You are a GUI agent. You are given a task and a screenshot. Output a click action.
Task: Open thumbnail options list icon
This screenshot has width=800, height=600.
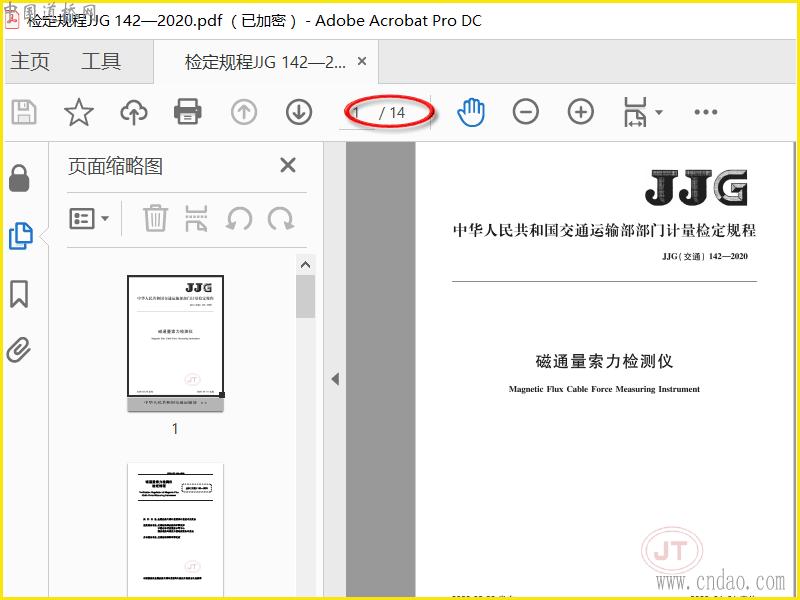click(82, 218)
